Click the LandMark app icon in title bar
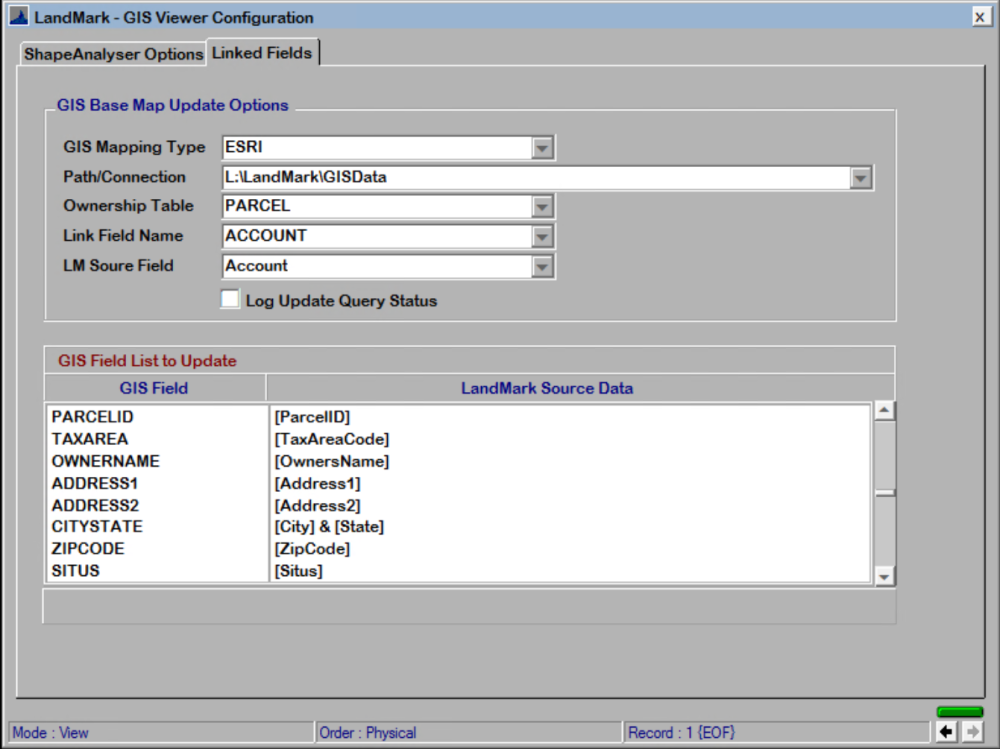The height and width of the screenshot is (749, 1000). coord(19,17)
